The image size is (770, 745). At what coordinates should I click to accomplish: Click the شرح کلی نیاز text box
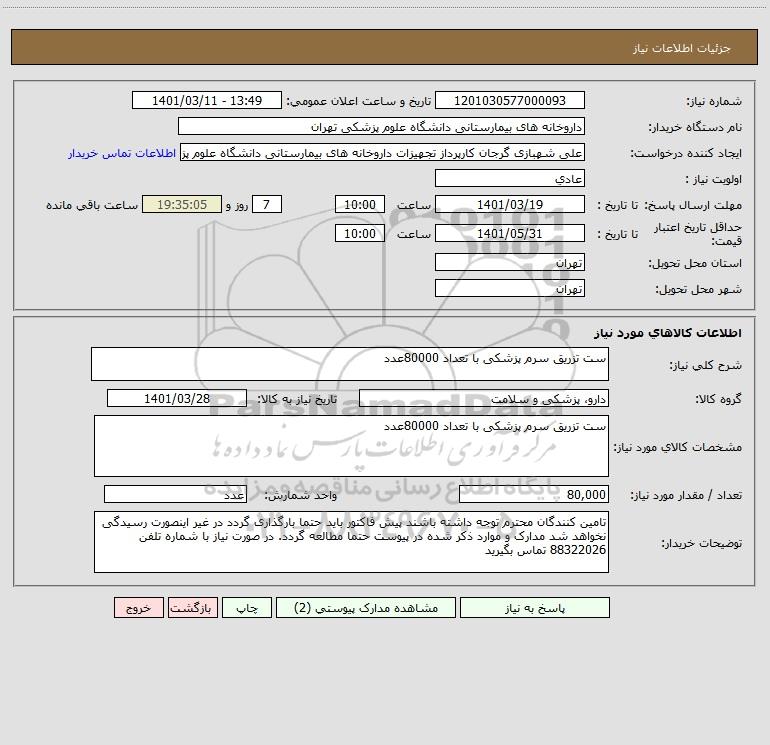[350, 364]
